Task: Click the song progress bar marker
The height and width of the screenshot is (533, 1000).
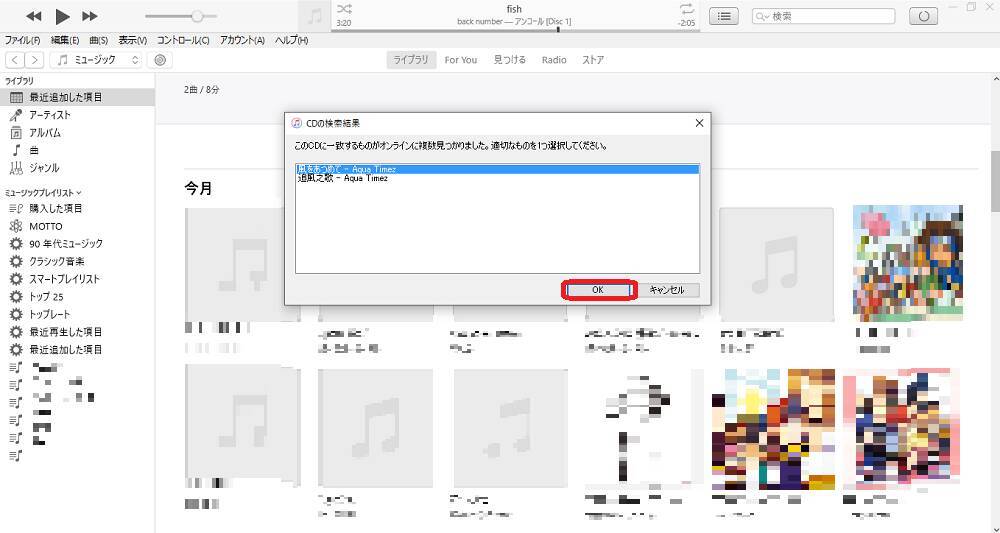Action: coord(558,29)
